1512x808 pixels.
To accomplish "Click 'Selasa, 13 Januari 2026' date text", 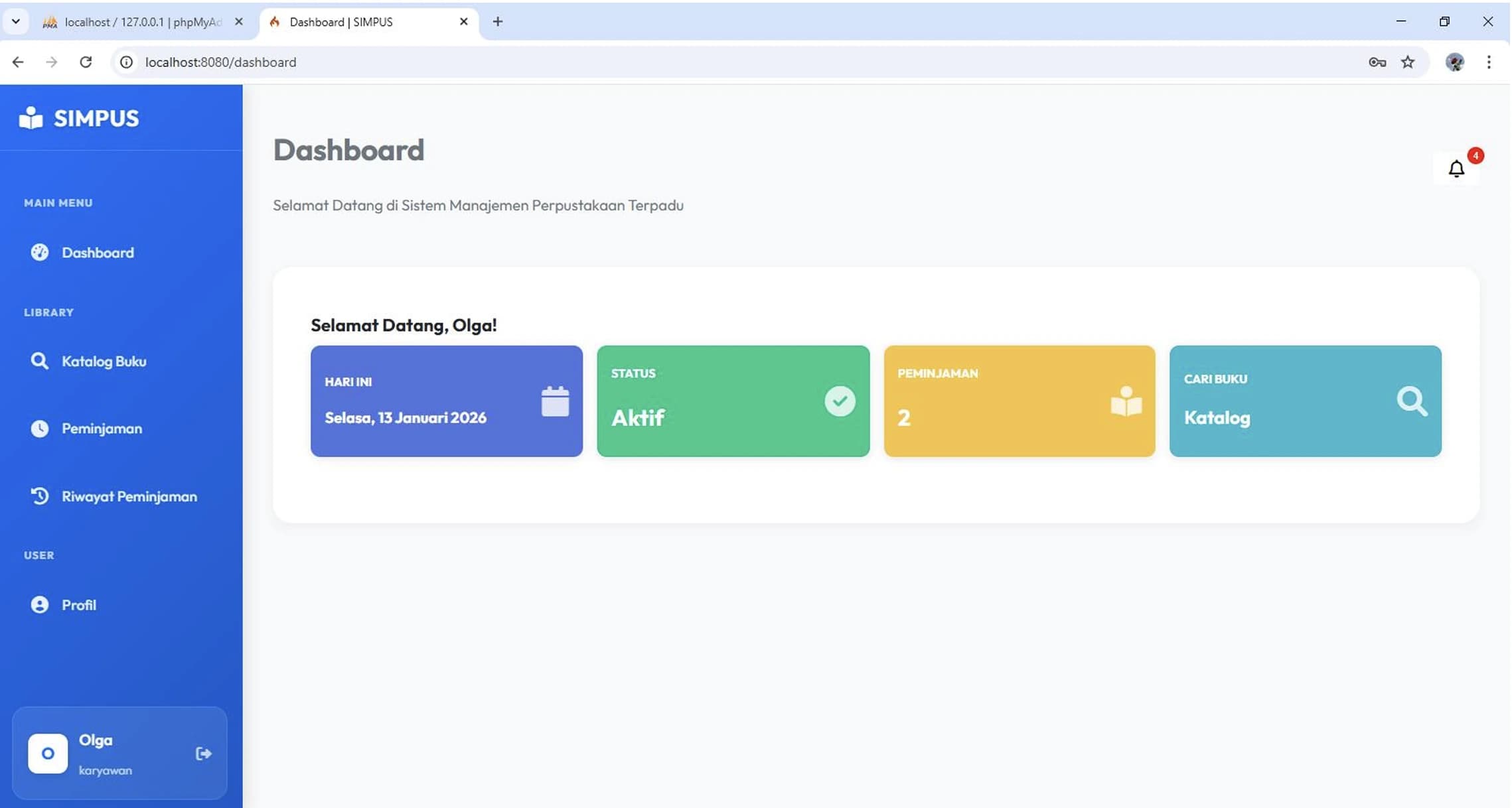I will pyautogui.click(x=406, y=417).
